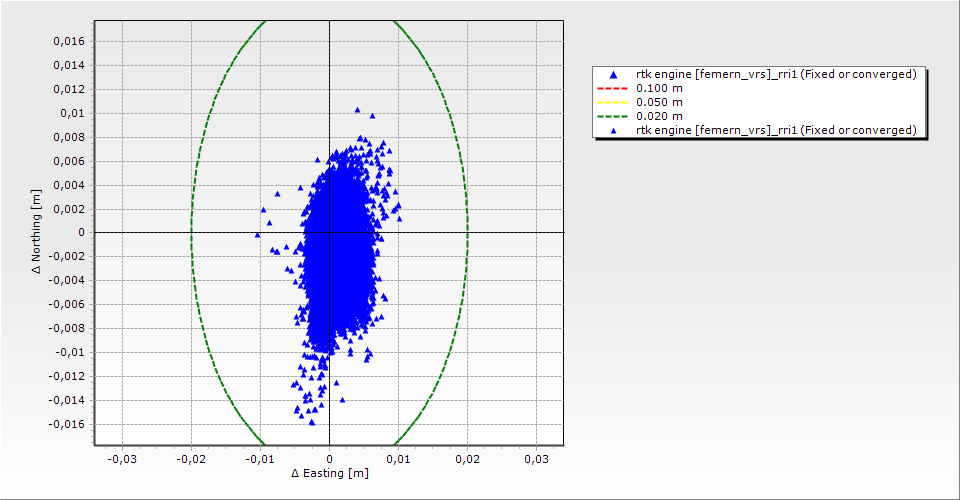
Task: Click the 0,02 tick on Easting axis
Action: 467,458
